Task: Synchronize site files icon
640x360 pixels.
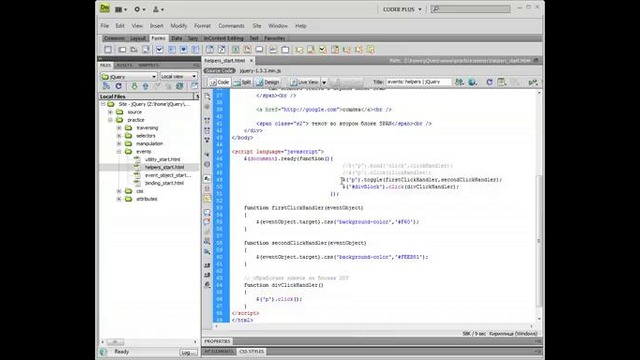Action: click(180, 86)
